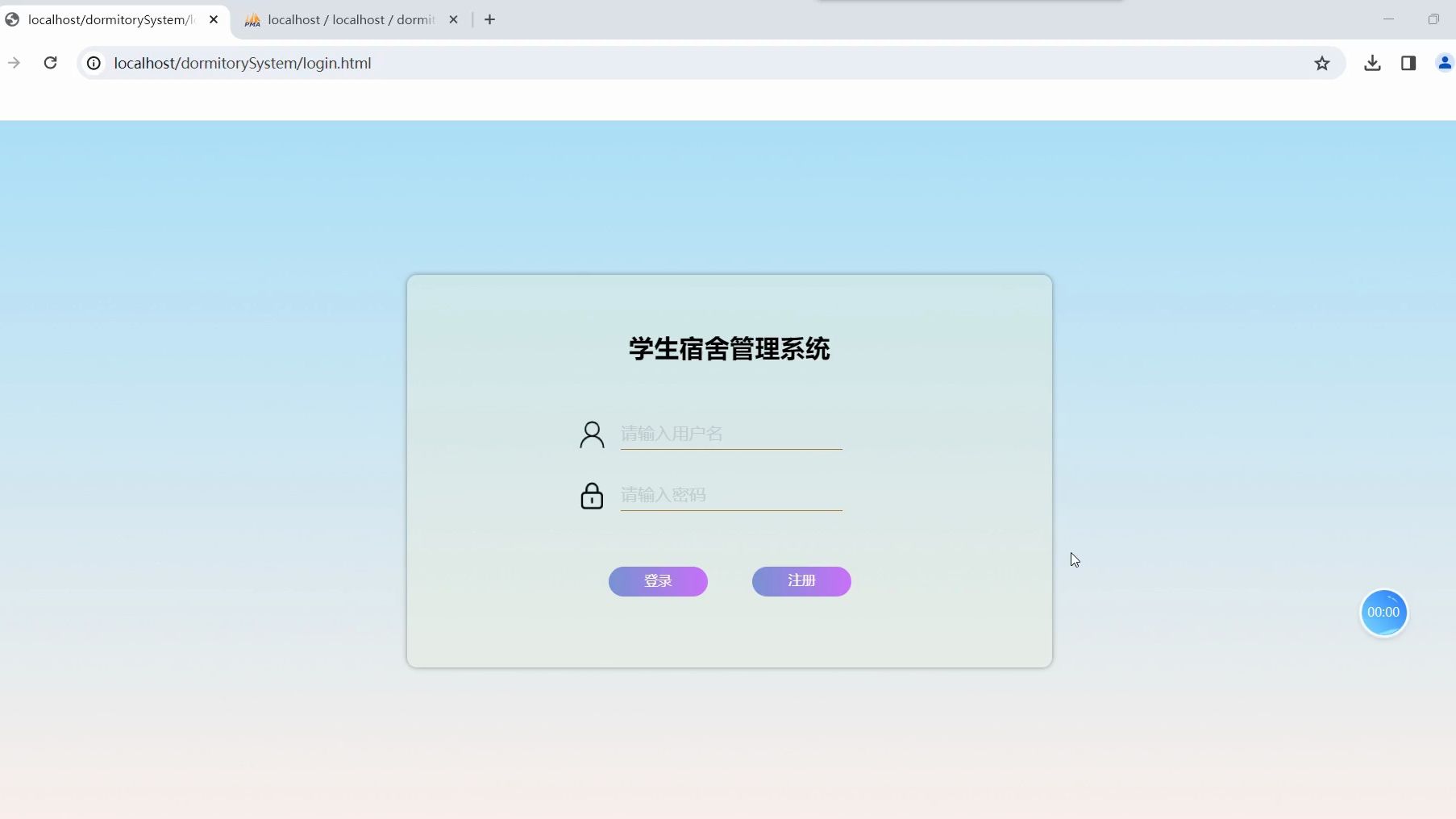This screenshot has height=819, width=1456.
Task: Close the phpMyAdmin localhost tab
Action: 453,19
